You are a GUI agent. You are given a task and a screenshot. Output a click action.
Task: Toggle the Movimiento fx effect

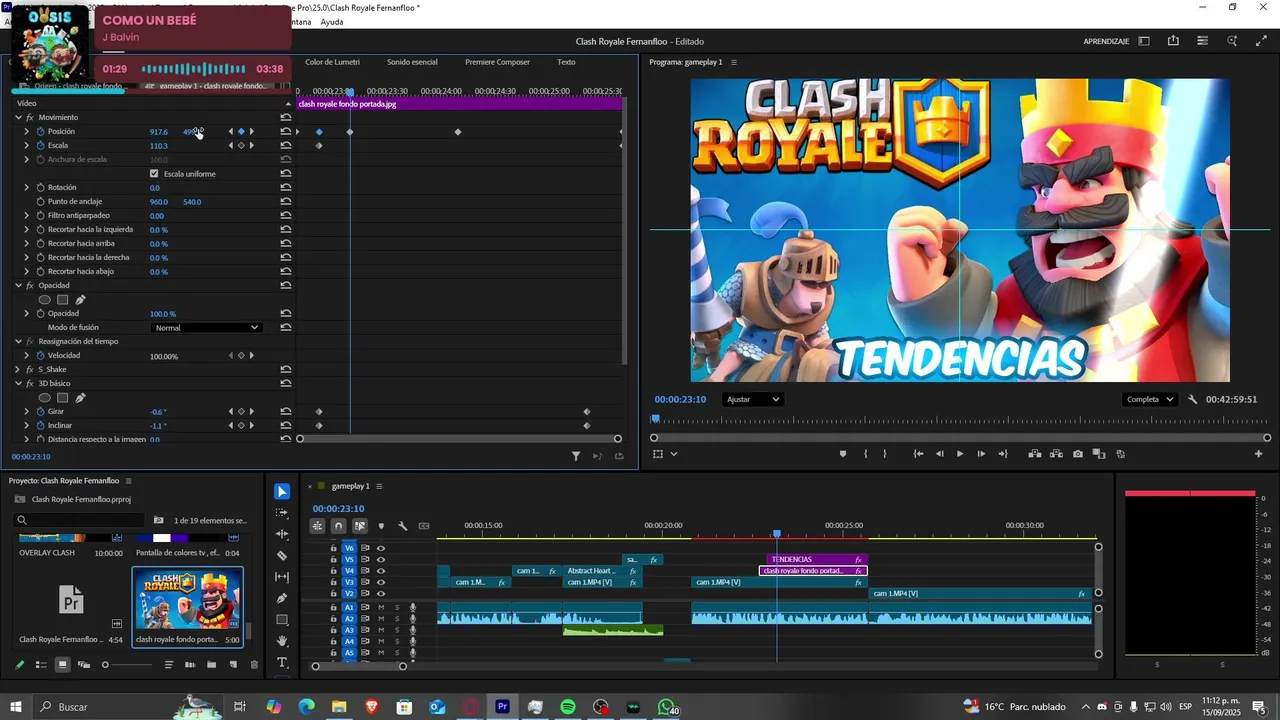30,118
